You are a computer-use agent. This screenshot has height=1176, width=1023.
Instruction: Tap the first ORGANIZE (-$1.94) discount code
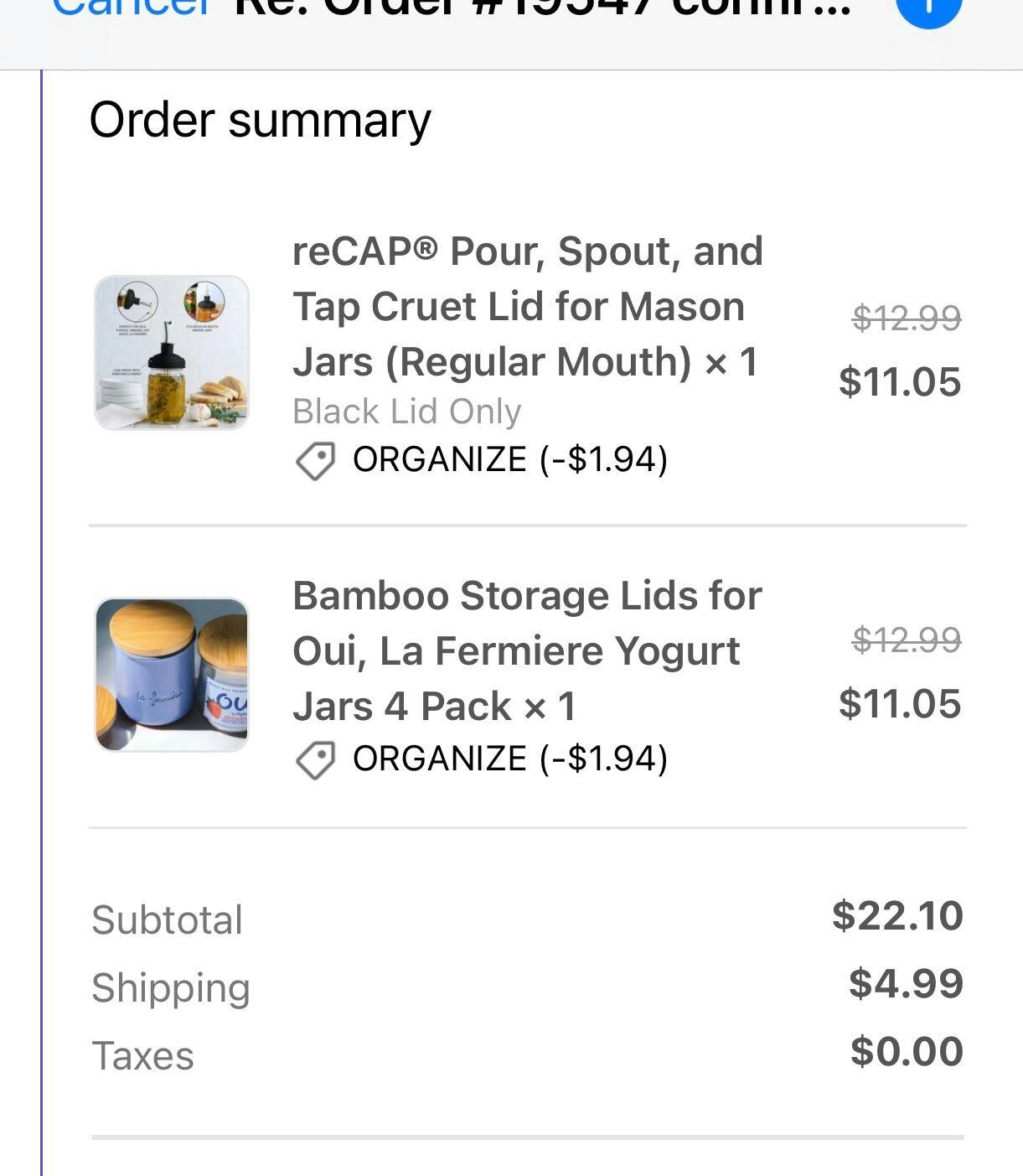point(509,459)
